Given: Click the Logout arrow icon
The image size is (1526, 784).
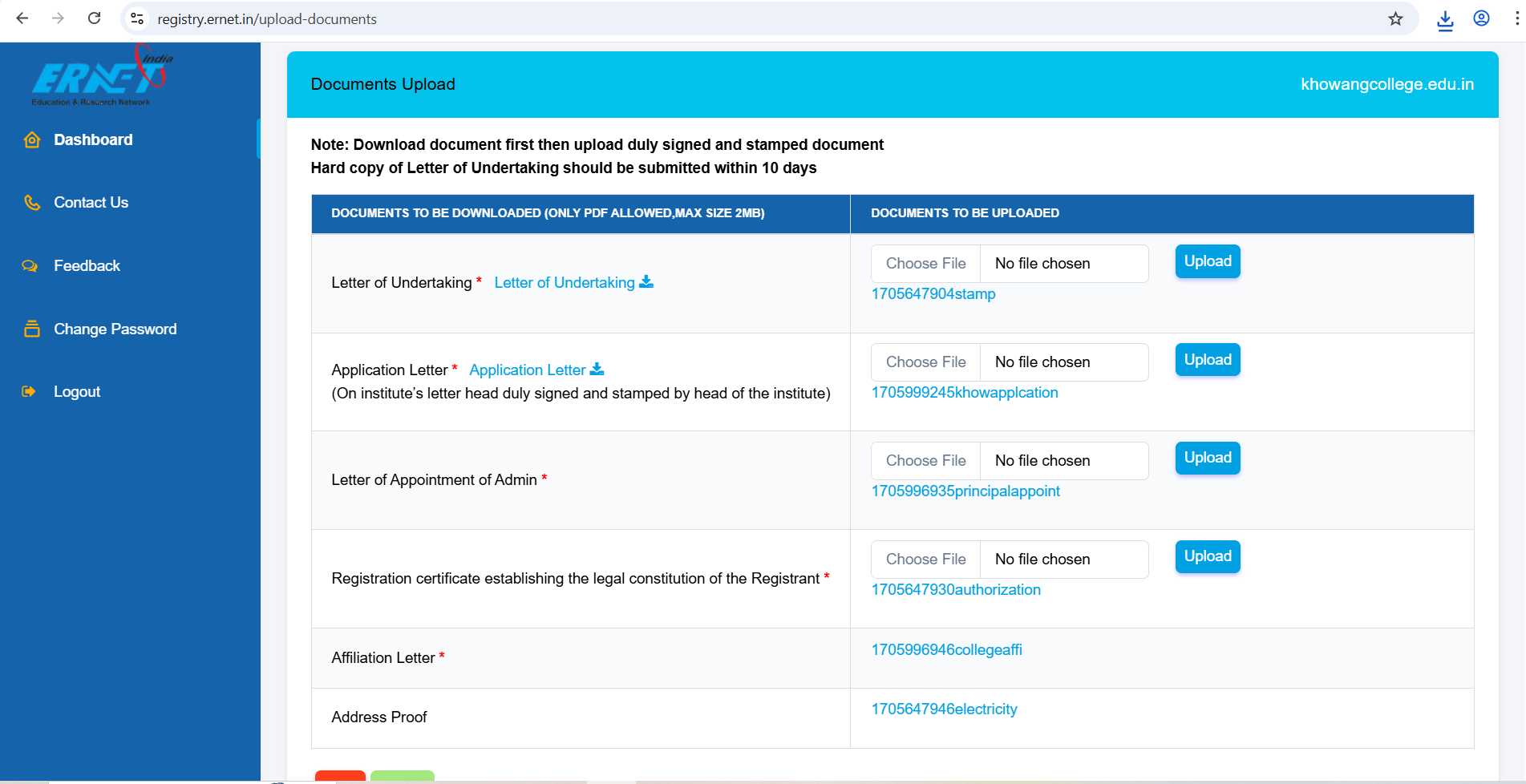Looking at the screenshot, I should click(29, 392).
